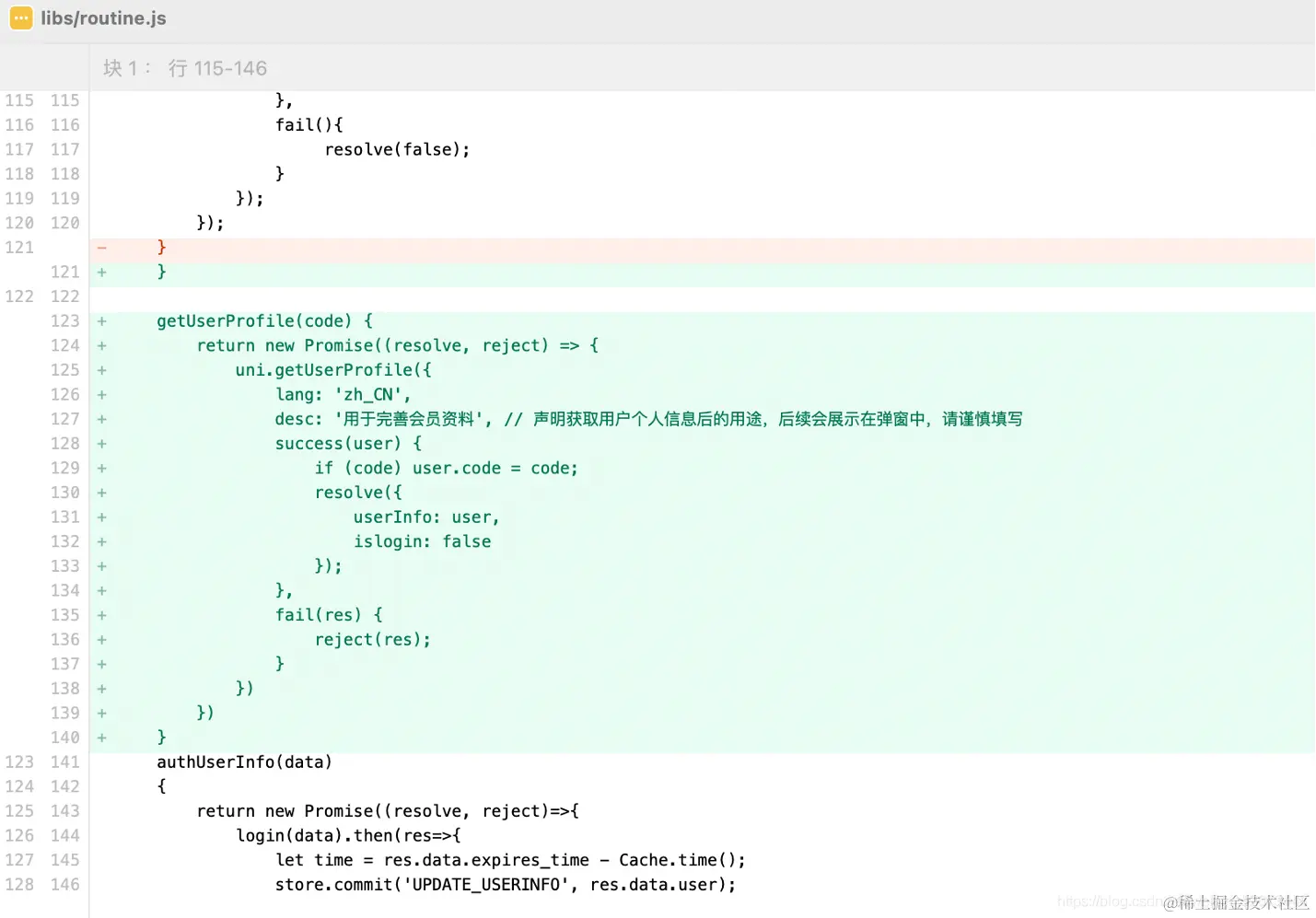Open the libs/routine.js file title

103,18
